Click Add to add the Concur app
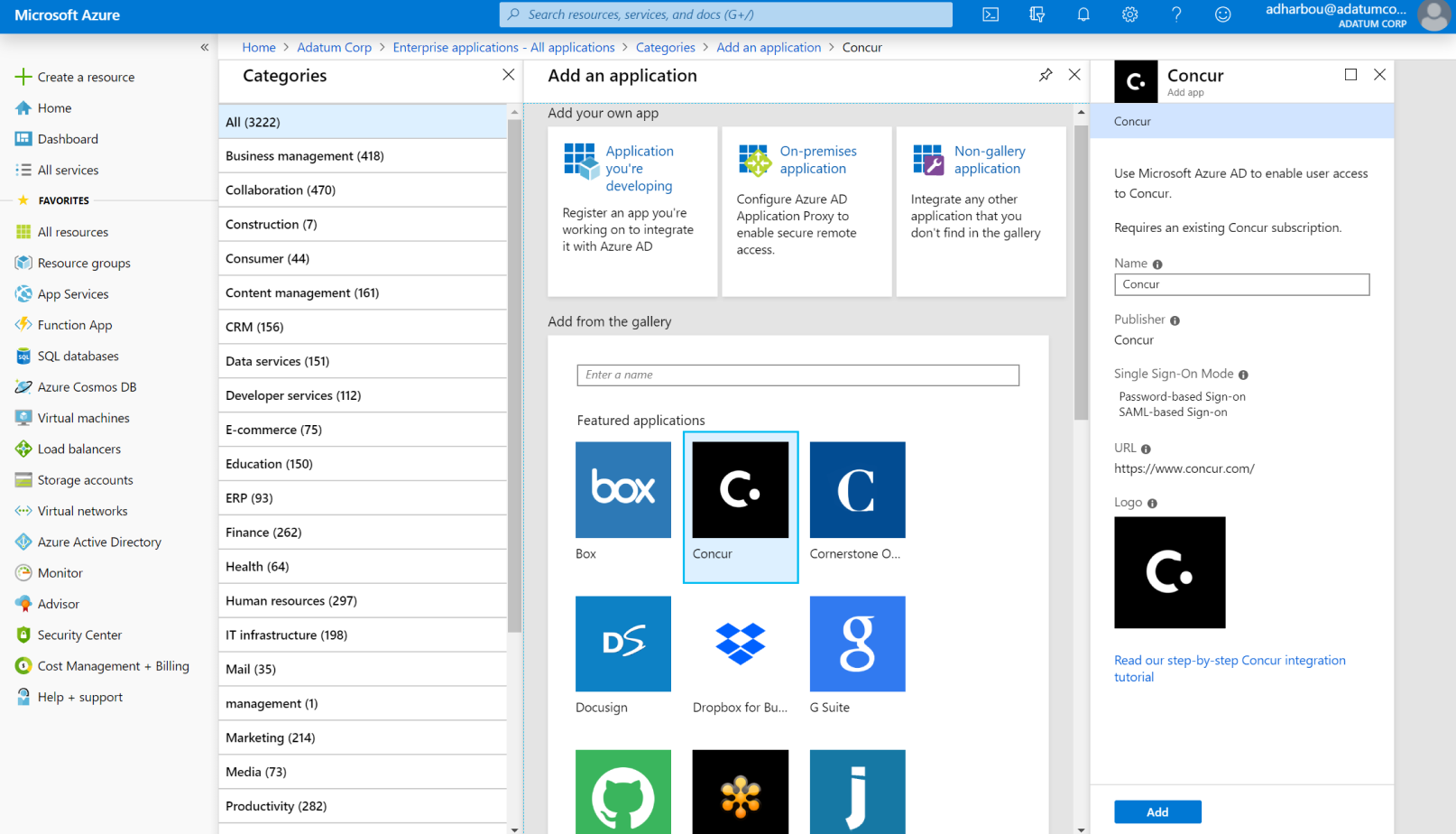This screenshot has width=1456, height=834. [x=1157, y=811]
